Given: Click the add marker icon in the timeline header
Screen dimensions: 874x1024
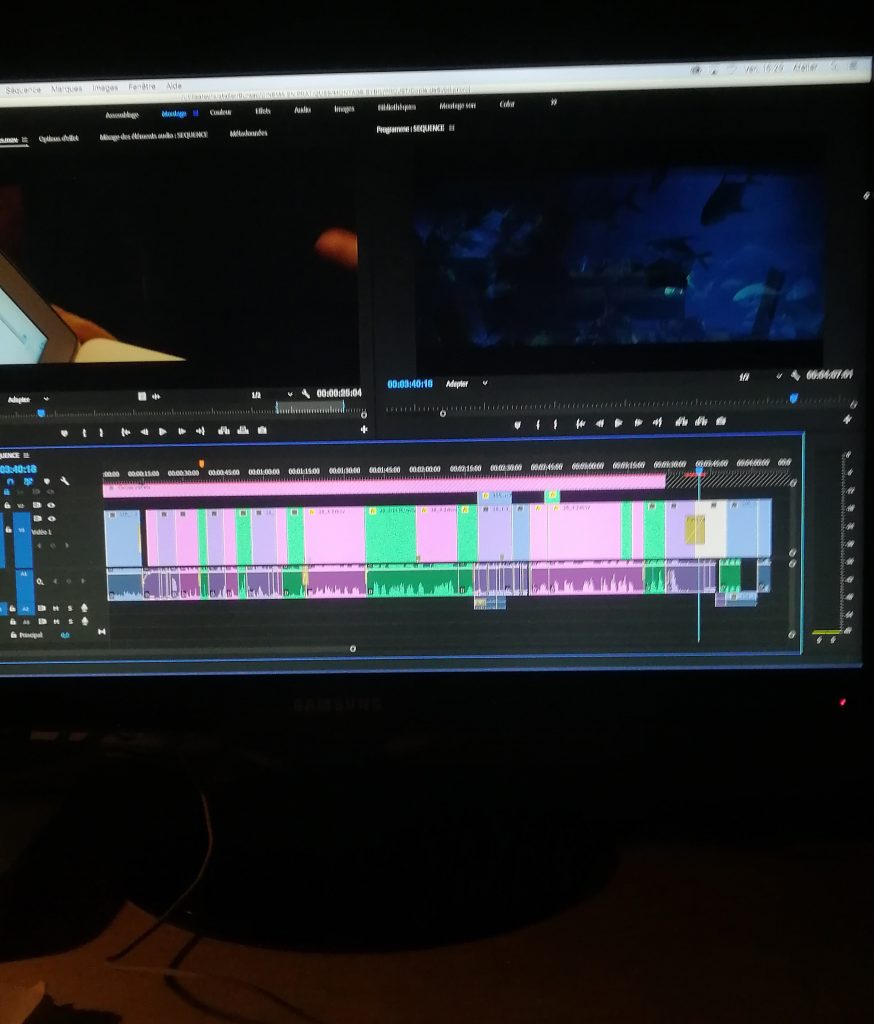Looking at the screenshot, I should pyautogui.click(x=46, y=481).
